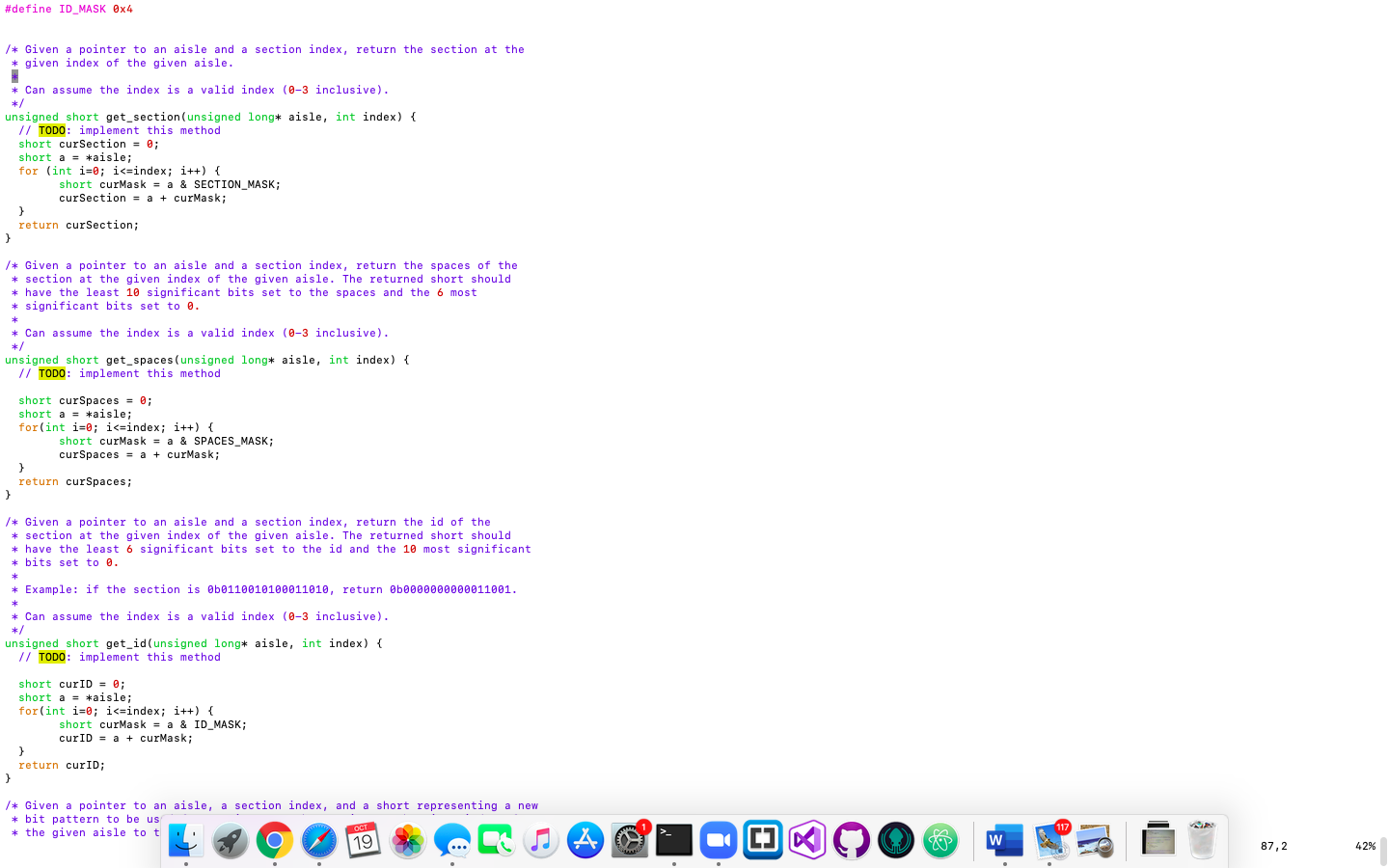
Task: Open the Brackets code editor
Action: tap(762, 840)
